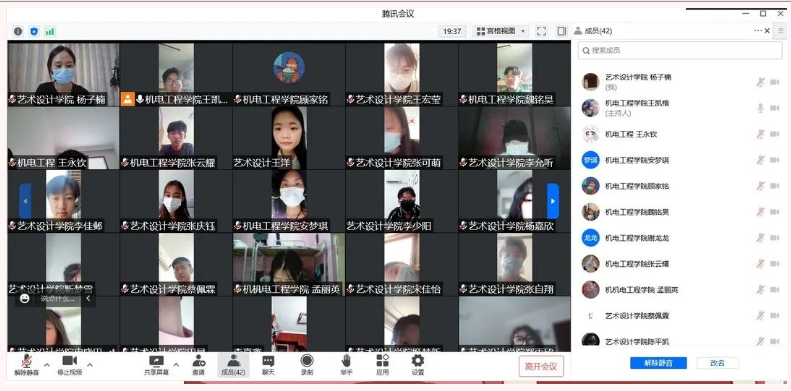Expand audio options arrow beside microphone
791x391 pixels.
tap(47, 365)
